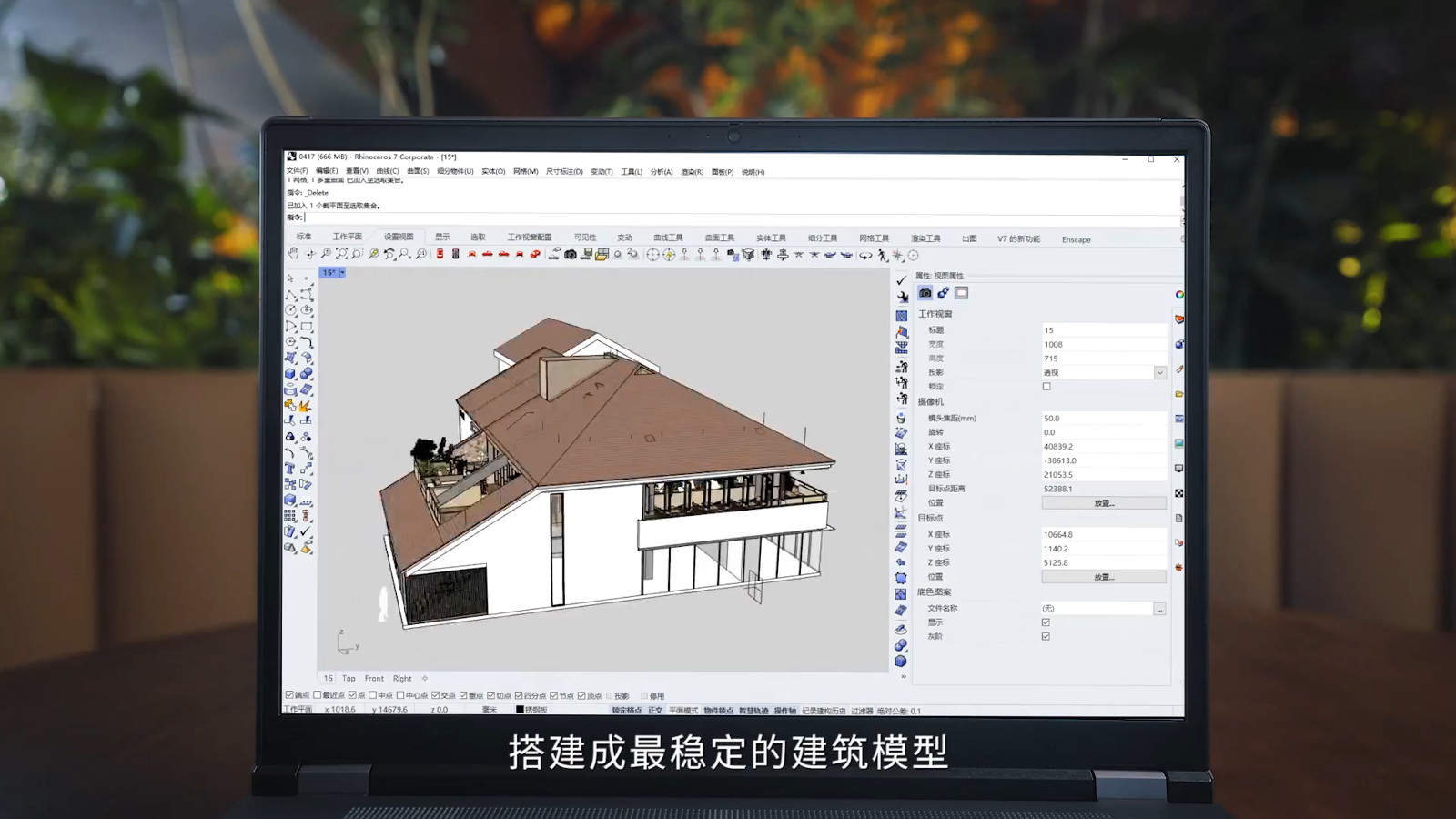The image size is (1456, 819).
Task: Switch to the Right viewport tab
Action: click(402, 678)
